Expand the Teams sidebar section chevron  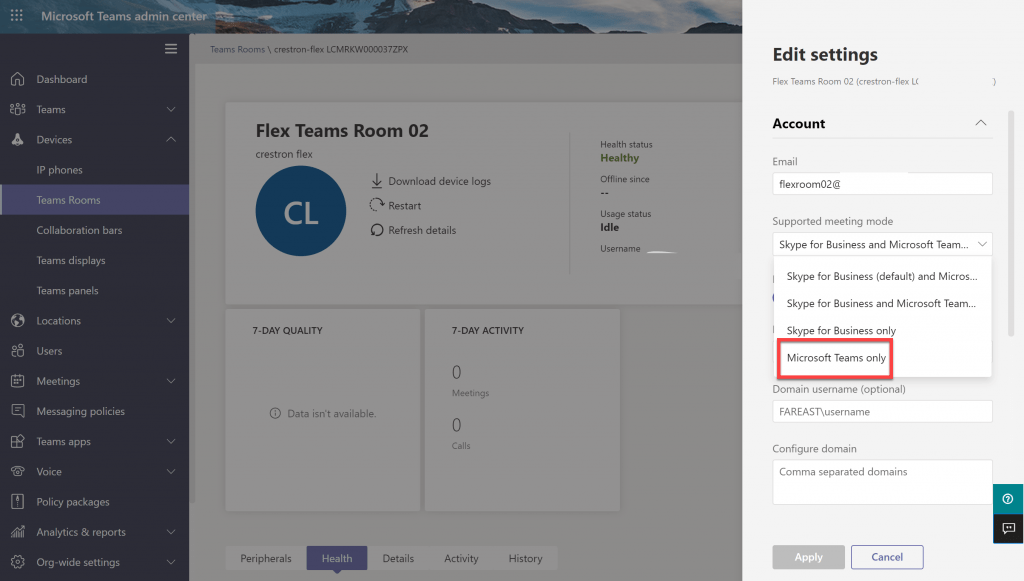point(171,109)
